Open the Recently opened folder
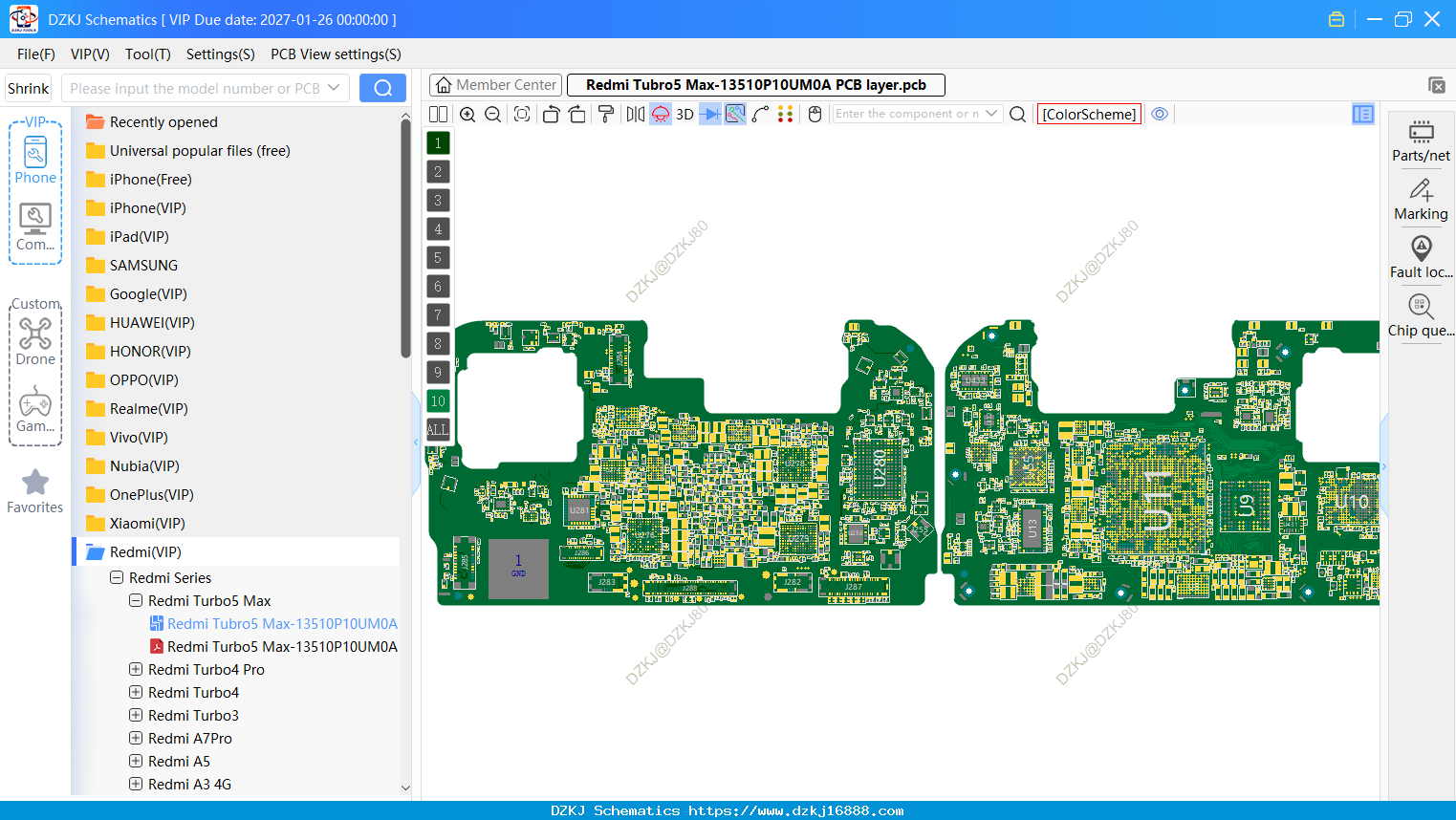1456x820 pixels. 152,121
